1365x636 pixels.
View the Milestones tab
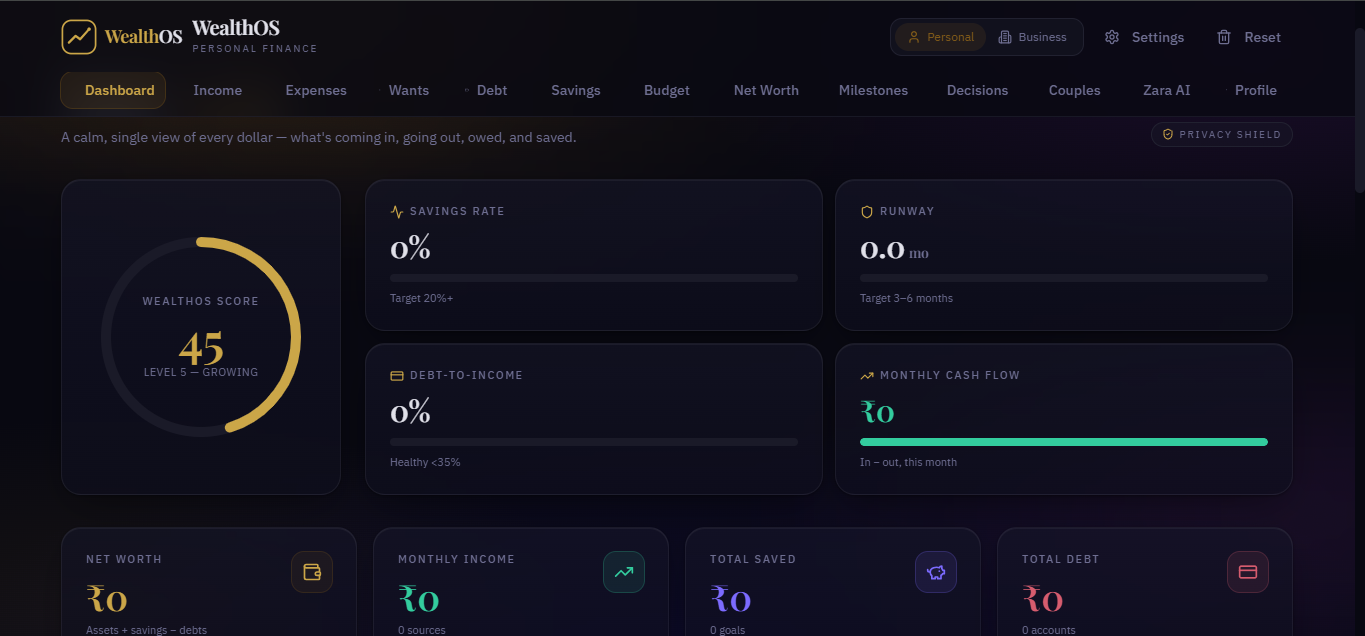pyautogui.click(x=873, y=90)
